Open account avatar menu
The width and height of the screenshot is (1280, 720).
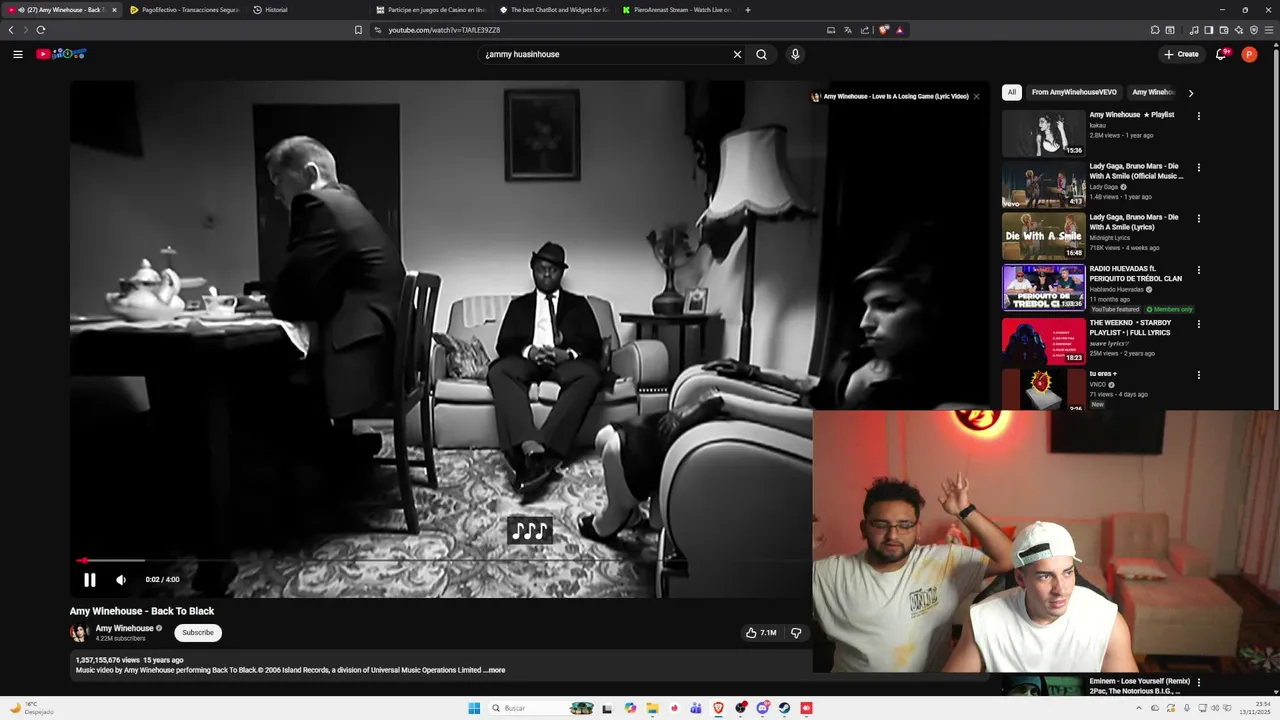[x=1249, y=54]
